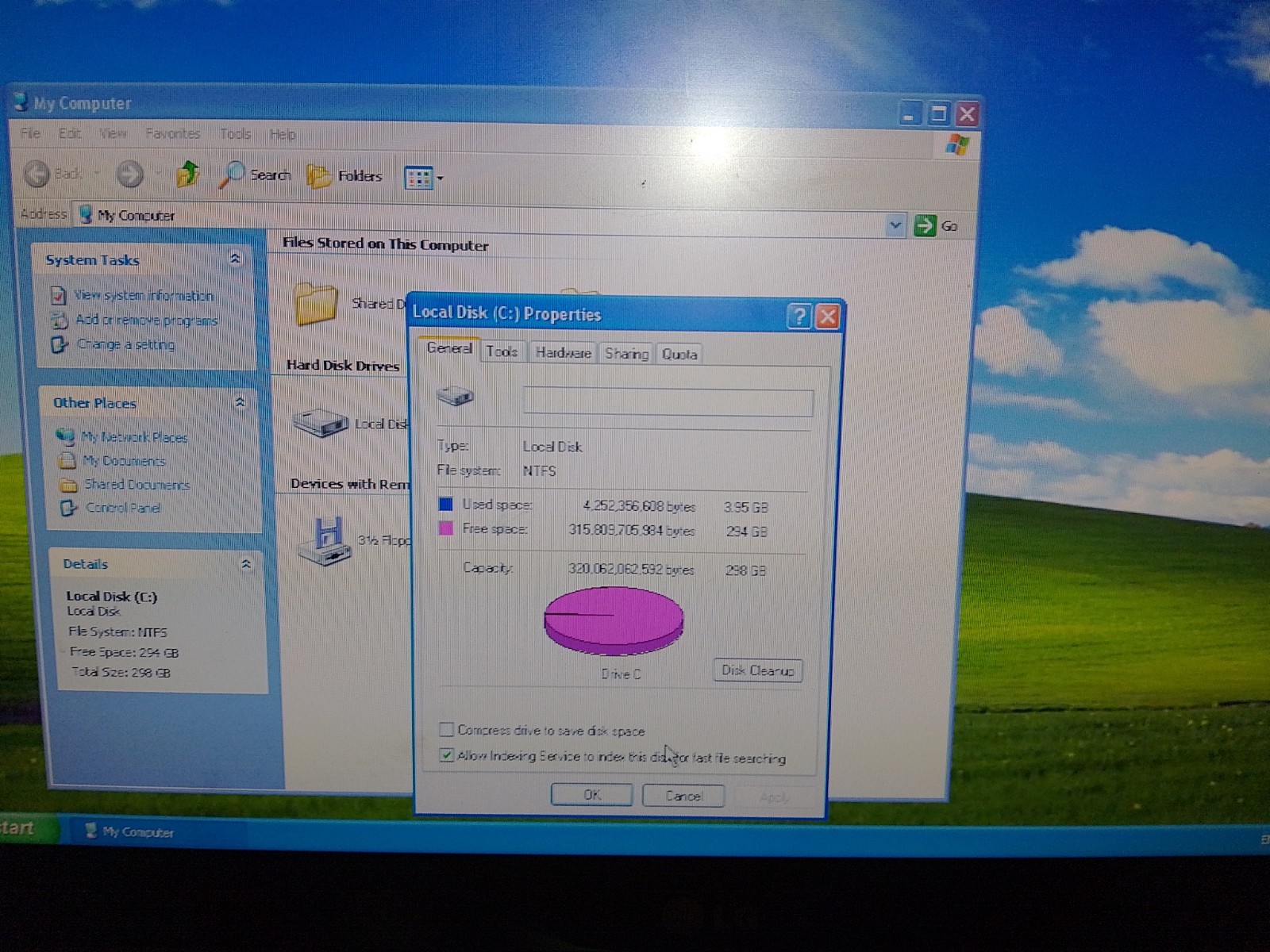Click the blue Used space swatch
The image size is (1270, 952).
click(446, 504)
